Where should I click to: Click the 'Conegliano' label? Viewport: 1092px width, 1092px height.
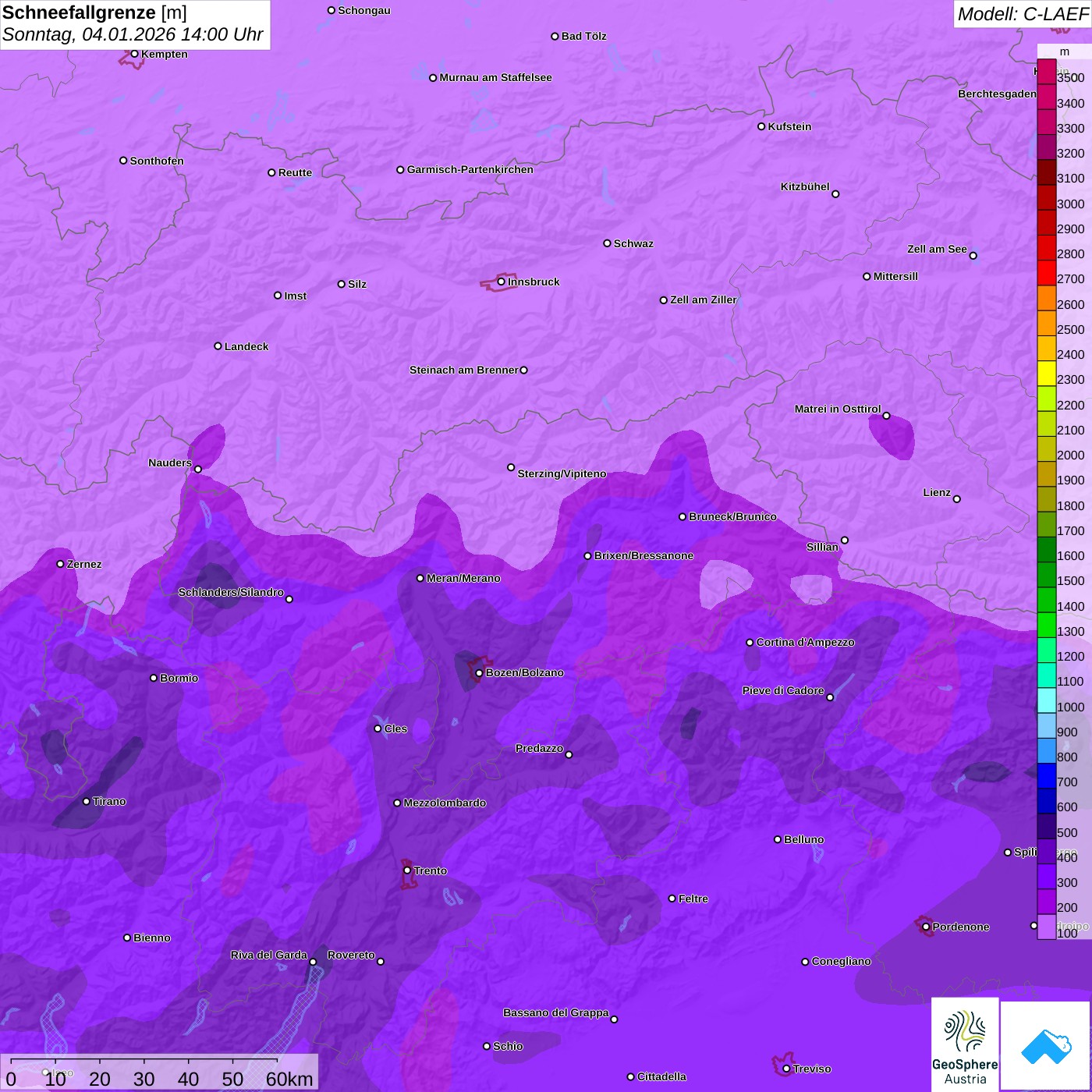[841, 961]
